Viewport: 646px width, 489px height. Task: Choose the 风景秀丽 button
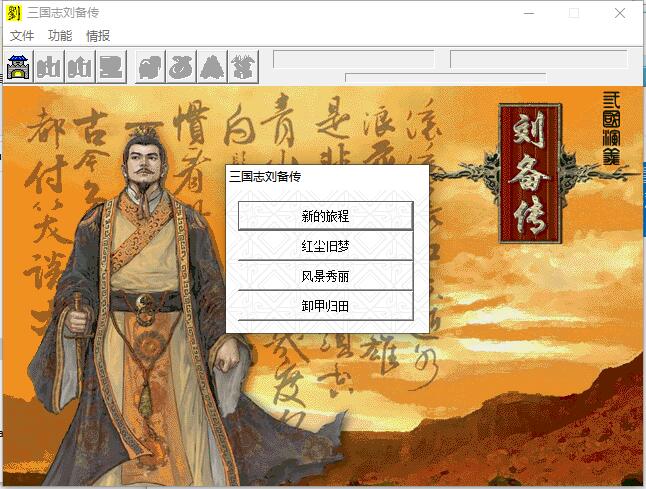point(325,276)
